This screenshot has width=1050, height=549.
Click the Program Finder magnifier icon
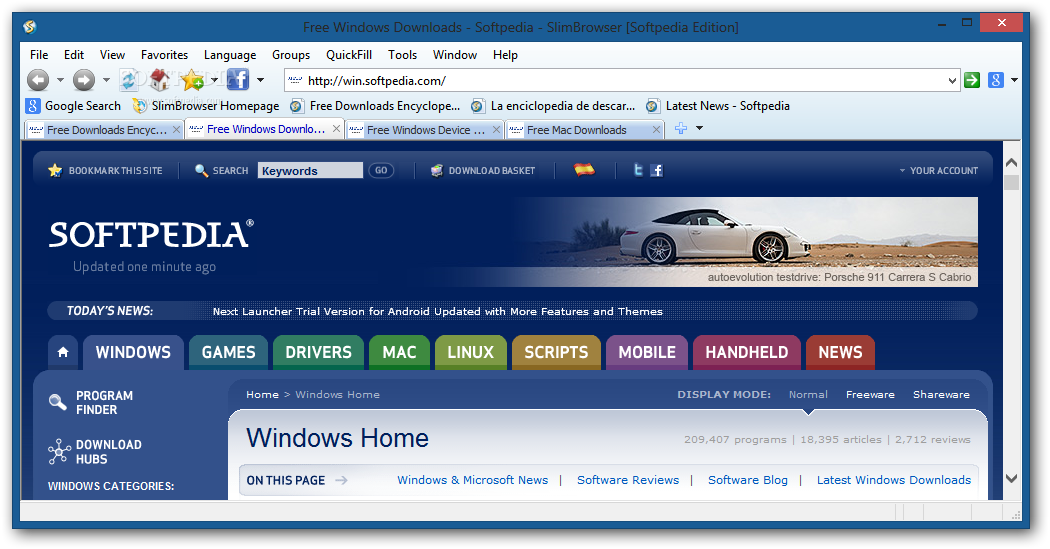coord(58,402)
